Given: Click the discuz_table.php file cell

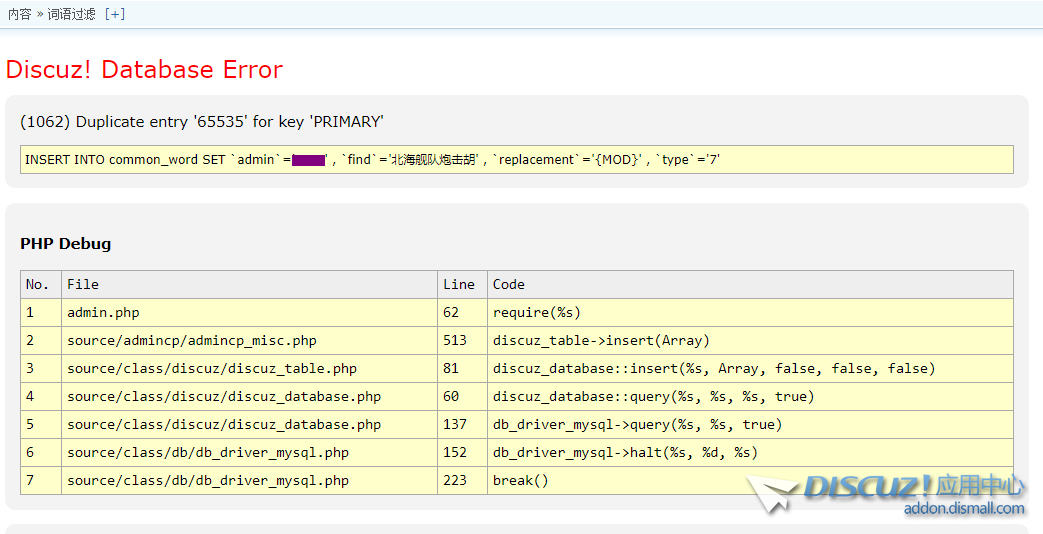Looking at the screenshot, I should pos(249,368).
